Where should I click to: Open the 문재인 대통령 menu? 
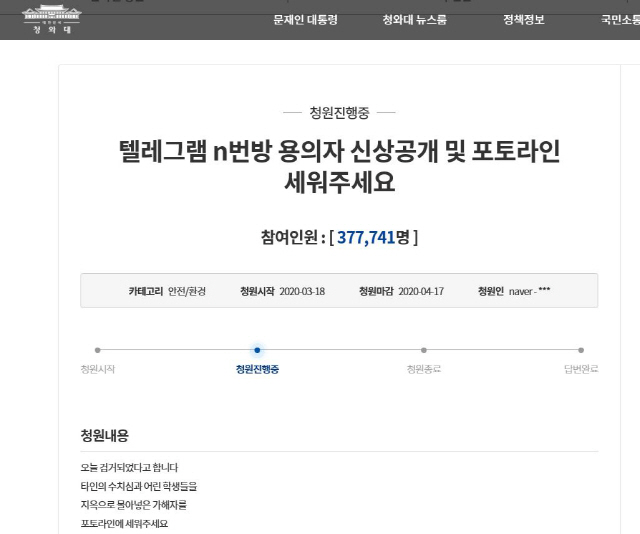pos(305,20)
